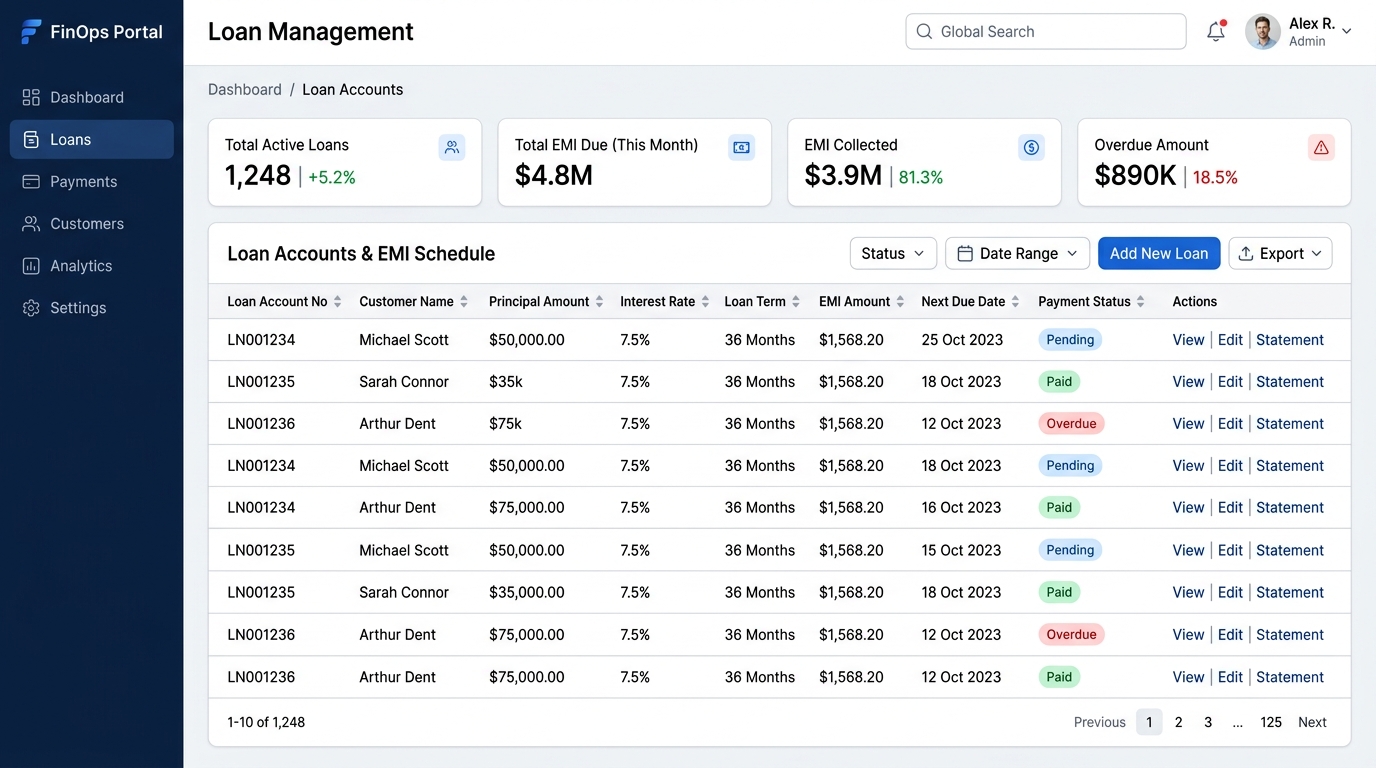The width and height of the screenshot is (1376, 768).
Task: Sort by EMI Amount column arrows
Action: 900,302
